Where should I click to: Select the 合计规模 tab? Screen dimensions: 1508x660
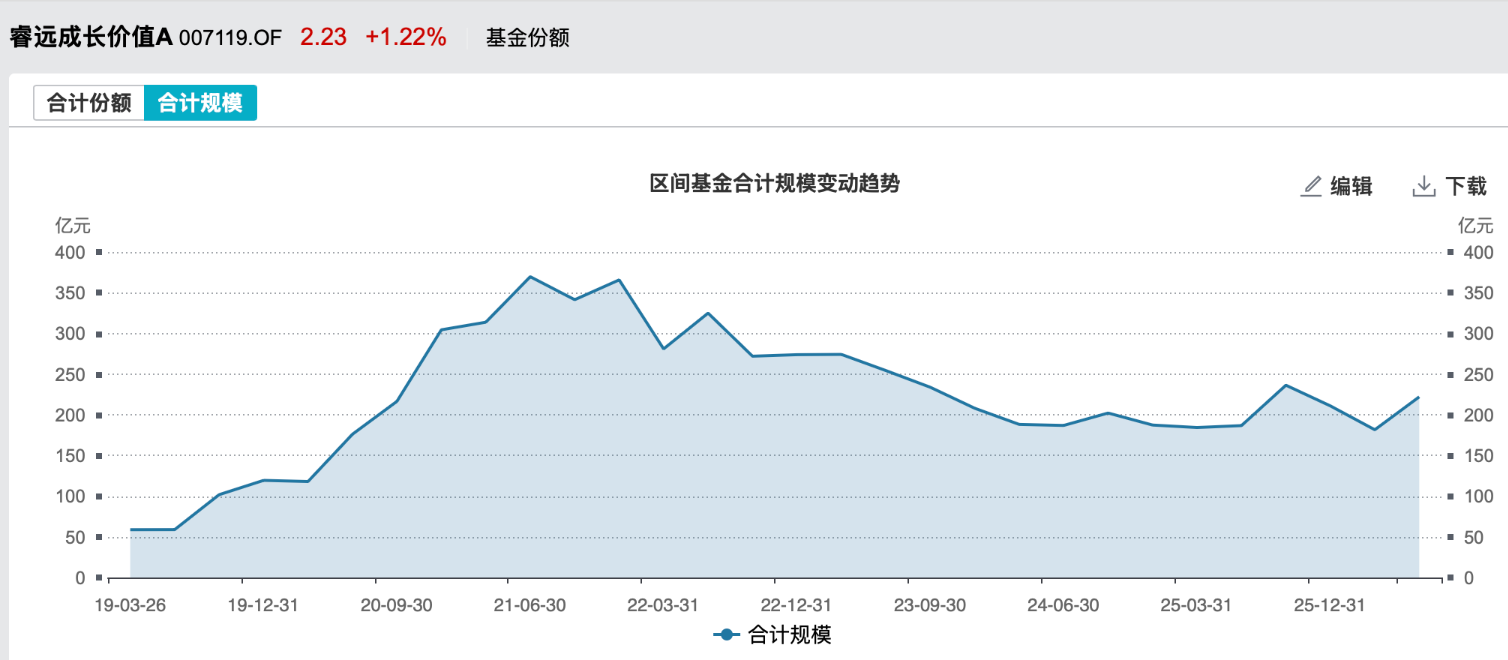click(x=200, y=103)
